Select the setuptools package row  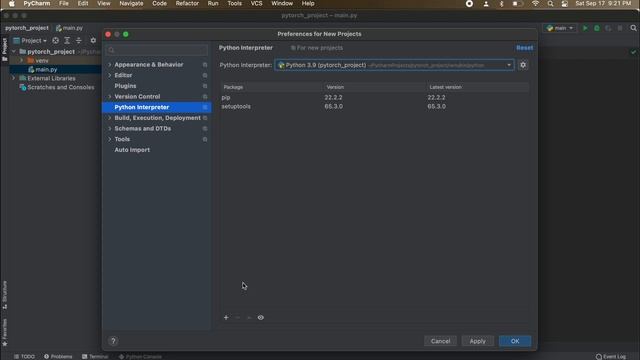[375, 107]
